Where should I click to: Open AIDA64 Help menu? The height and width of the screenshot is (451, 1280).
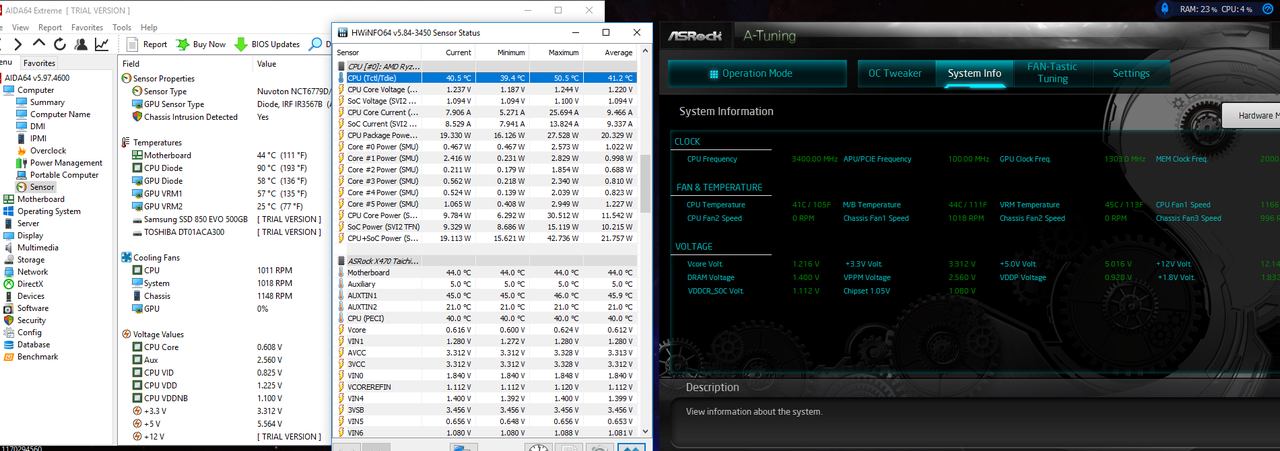pos(149,27)
